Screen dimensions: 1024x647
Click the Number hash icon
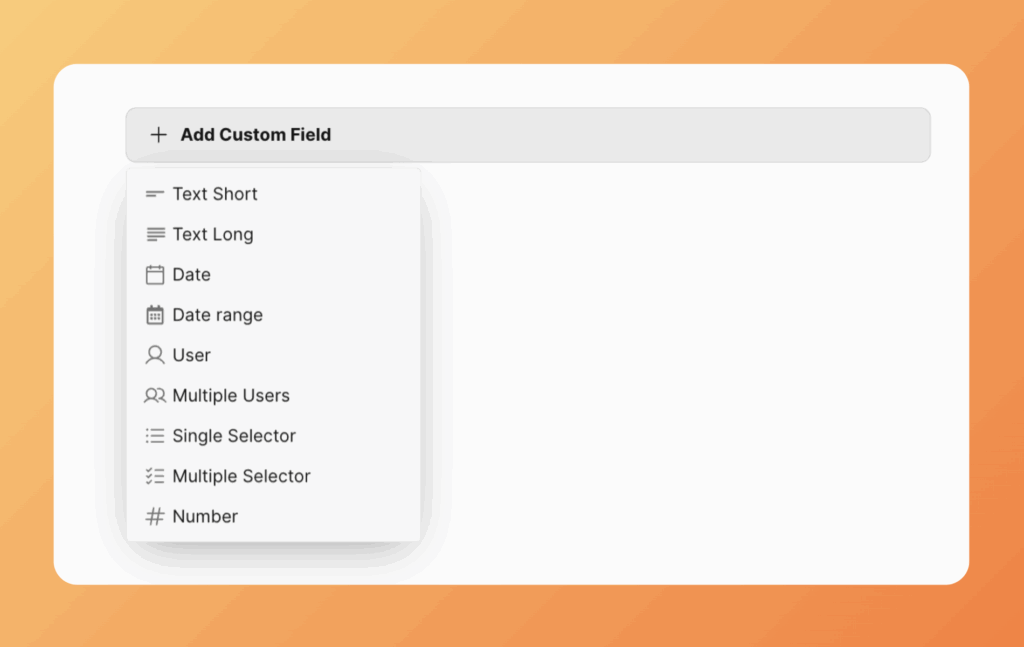(155, 517)
